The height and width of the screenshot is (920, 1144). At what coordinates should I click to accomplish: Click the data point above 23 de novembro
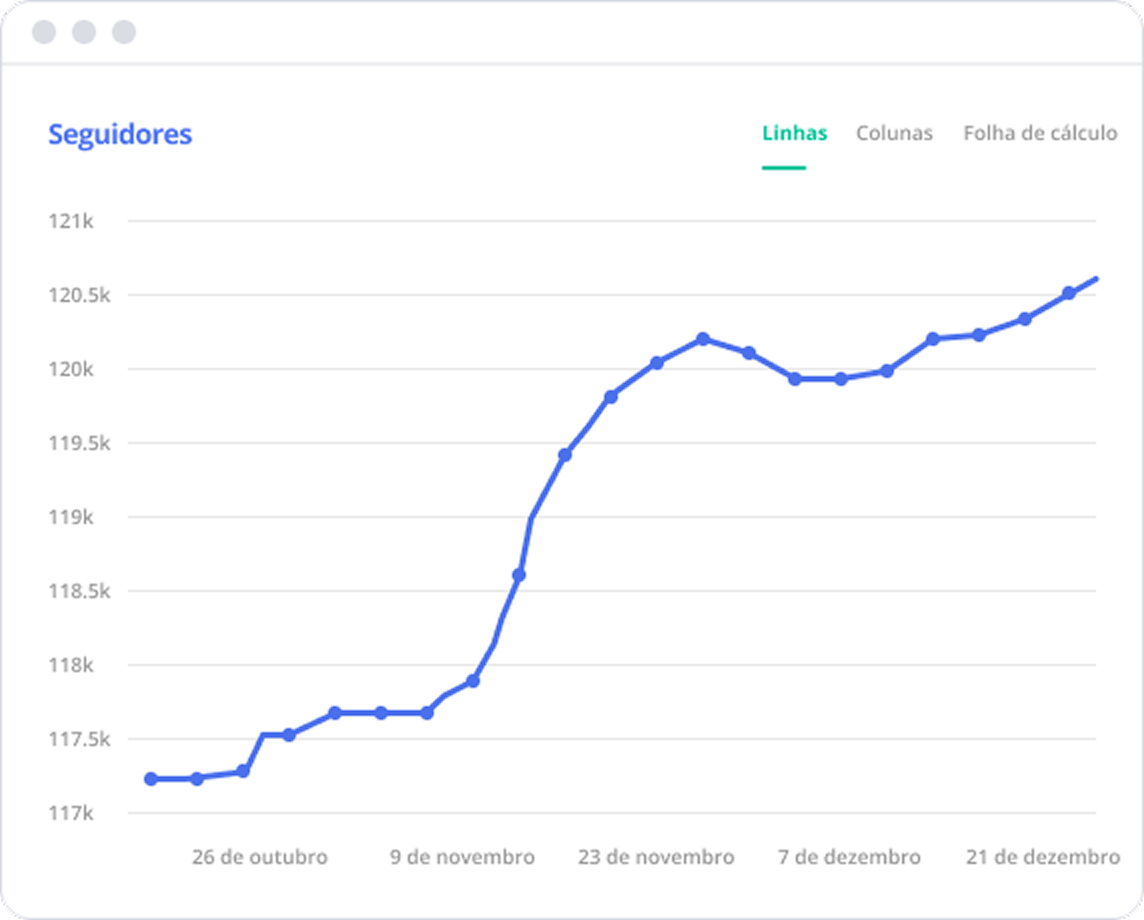click(x=657, y=363)
